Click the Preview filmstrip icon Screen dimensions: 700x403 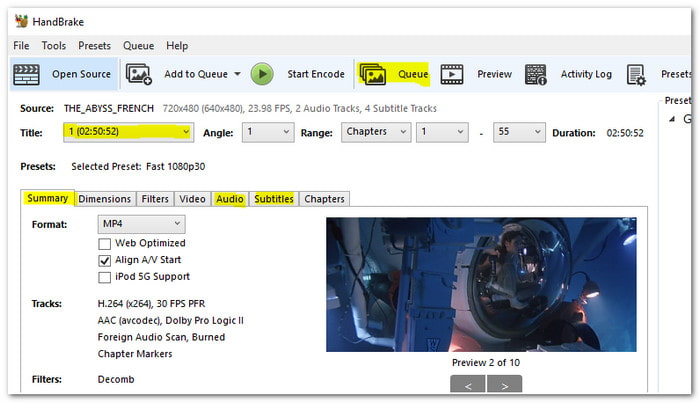[452, 74]
